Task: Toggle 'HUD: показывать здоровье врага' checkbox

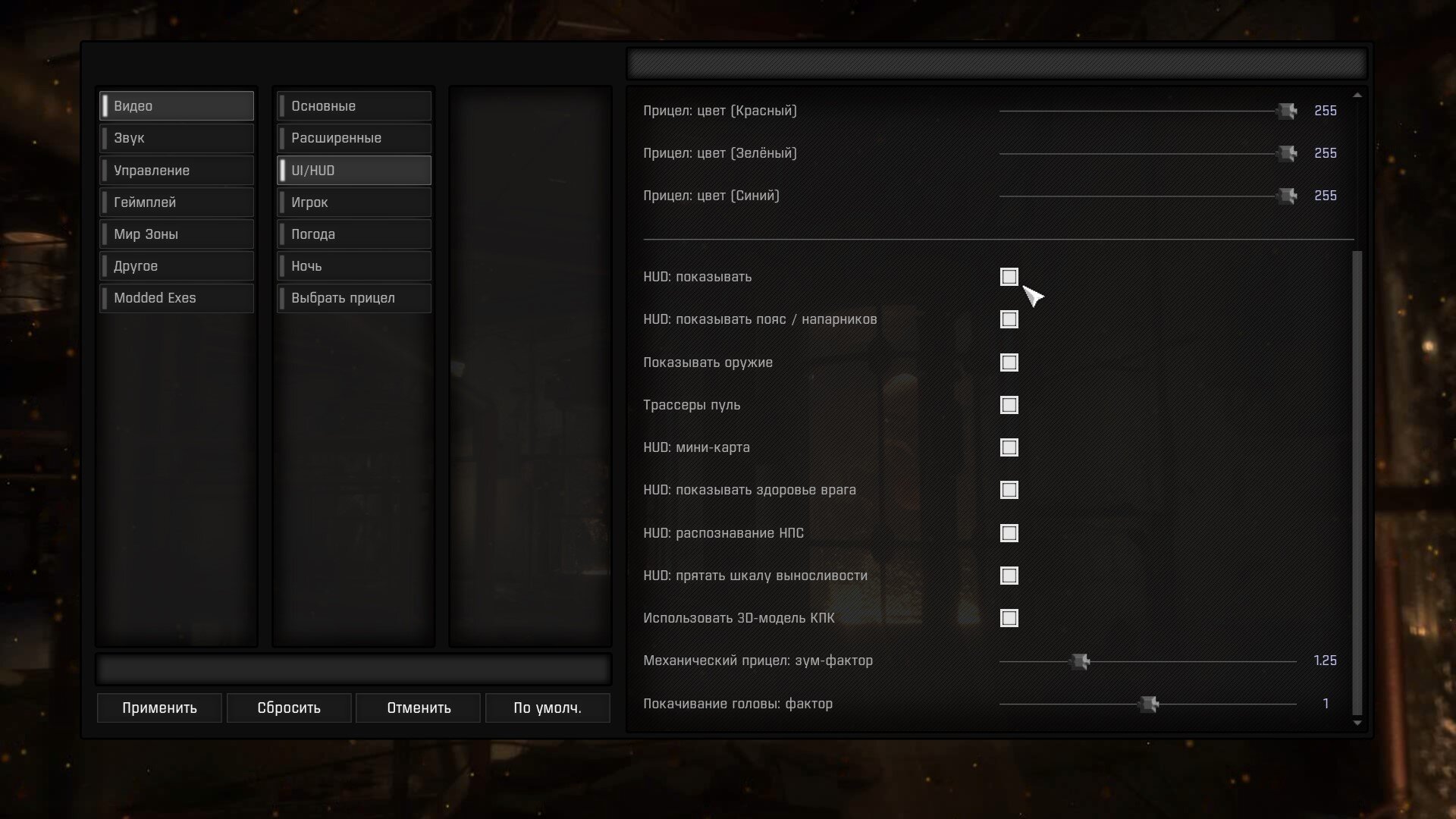Action: 1009,490
